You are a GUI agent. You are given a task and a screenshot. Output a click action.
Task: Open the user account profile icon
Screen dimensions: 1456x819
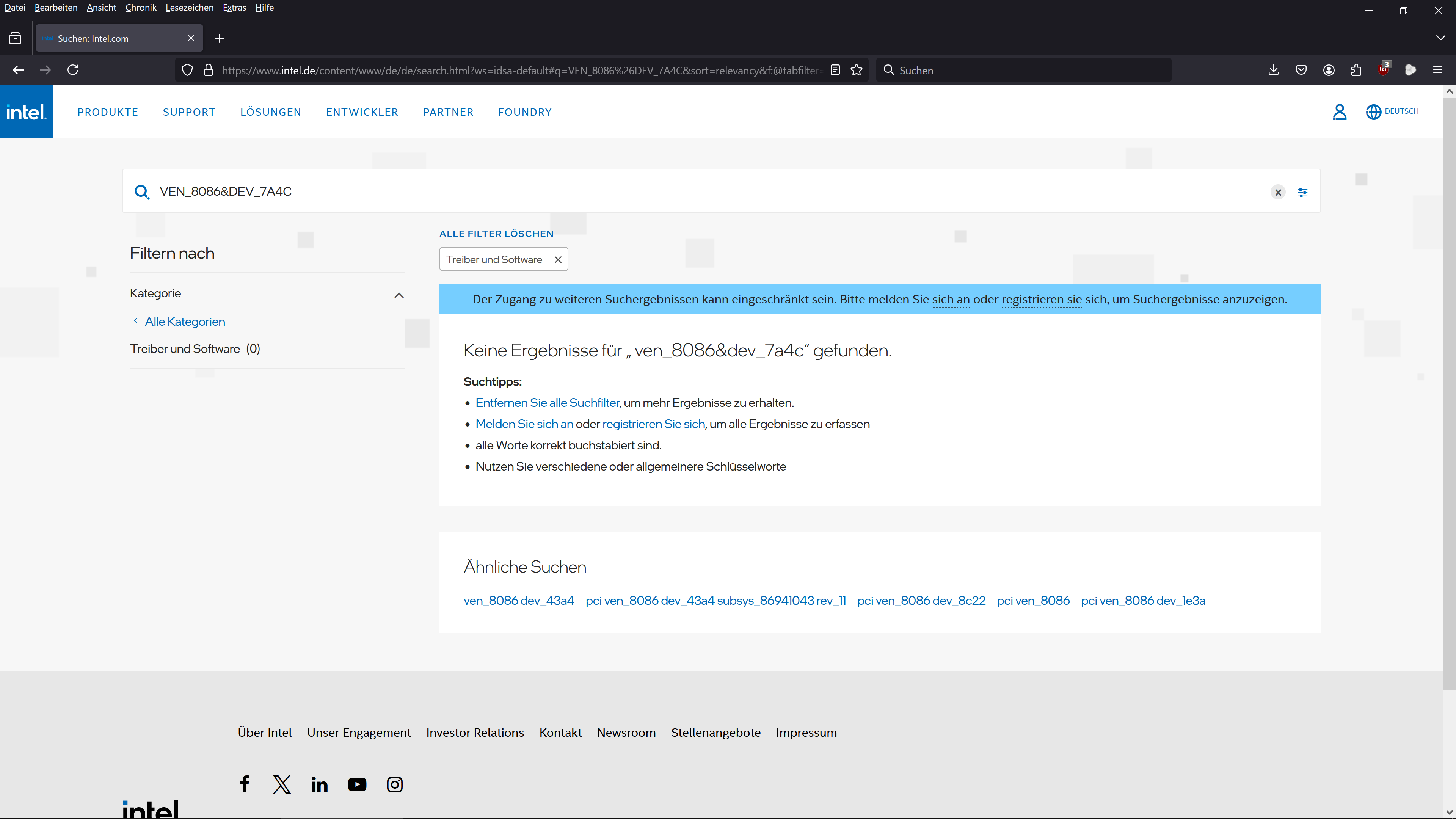[x=1339, y=112]
